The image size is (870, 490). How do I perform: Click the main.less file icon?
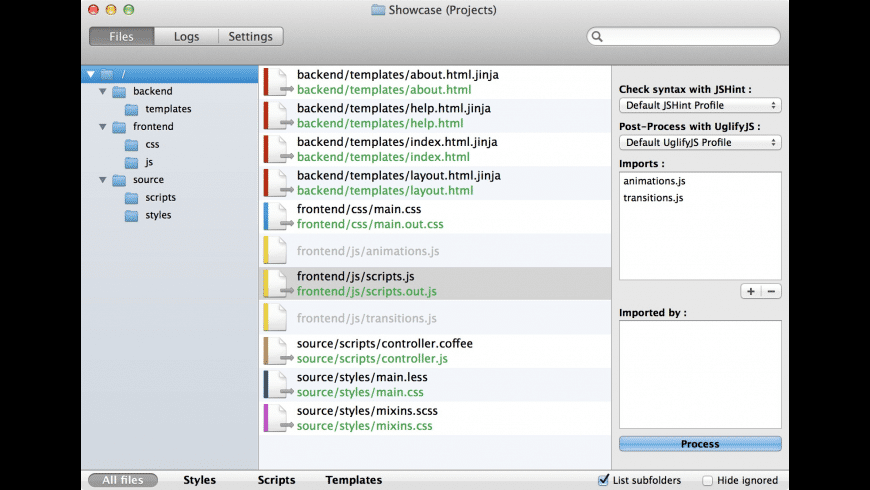[276, 385]
